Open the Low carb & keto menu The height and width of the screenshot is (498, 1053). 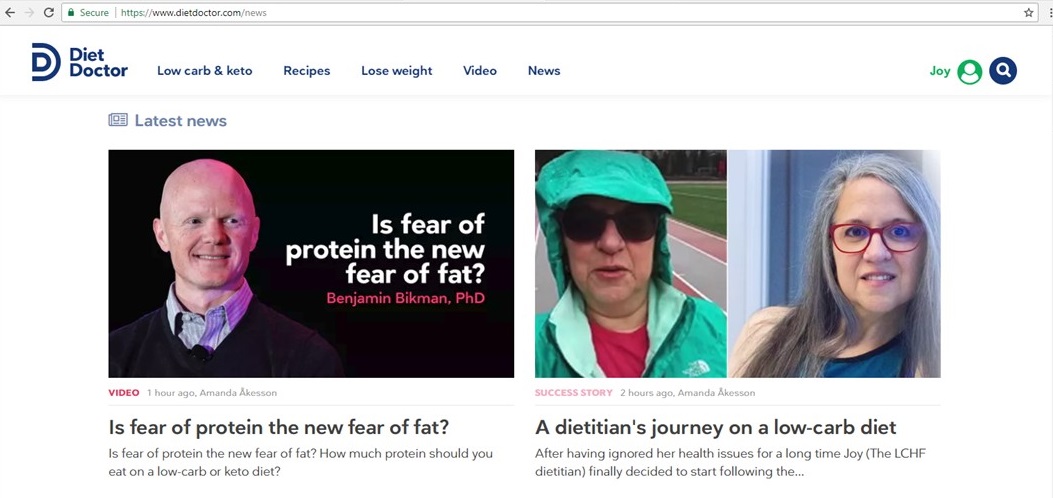click(205, 70)
